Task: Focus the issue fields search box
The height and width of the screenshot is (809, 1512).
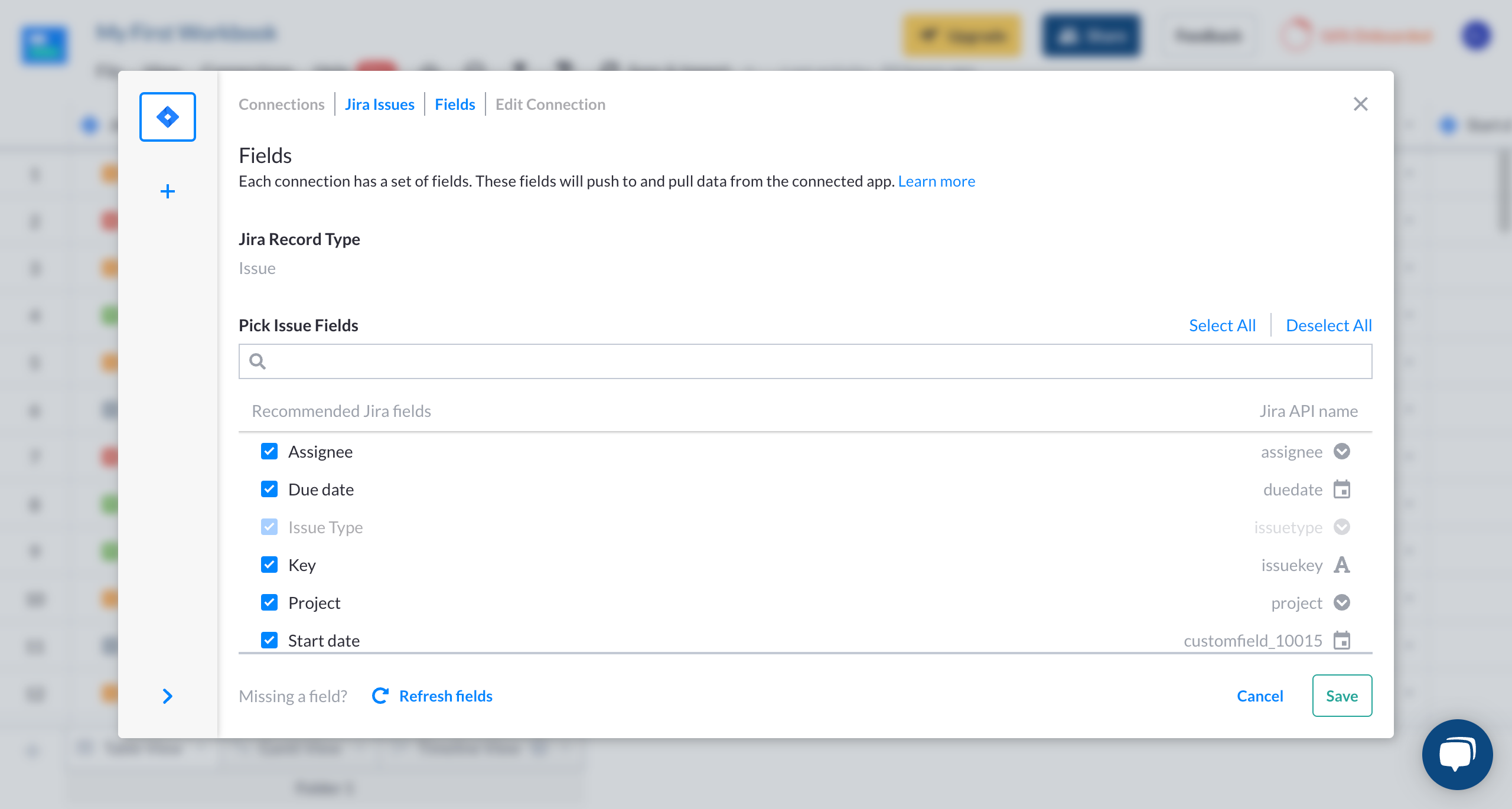Action: click(805, 361)
